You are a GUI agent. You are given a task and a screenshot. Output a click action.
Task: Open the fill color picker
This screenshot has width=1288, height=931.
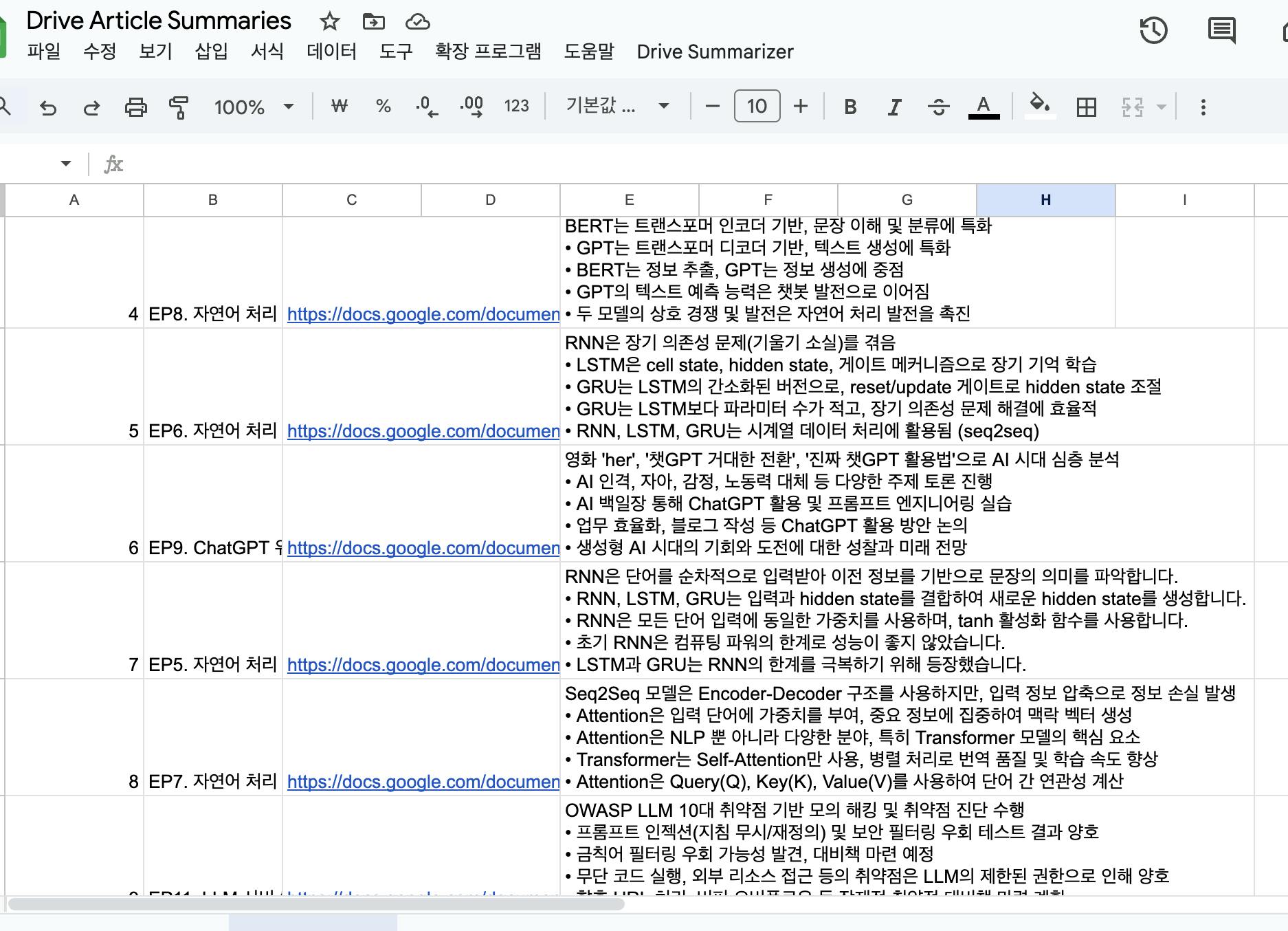click(x=1040, y=107)
